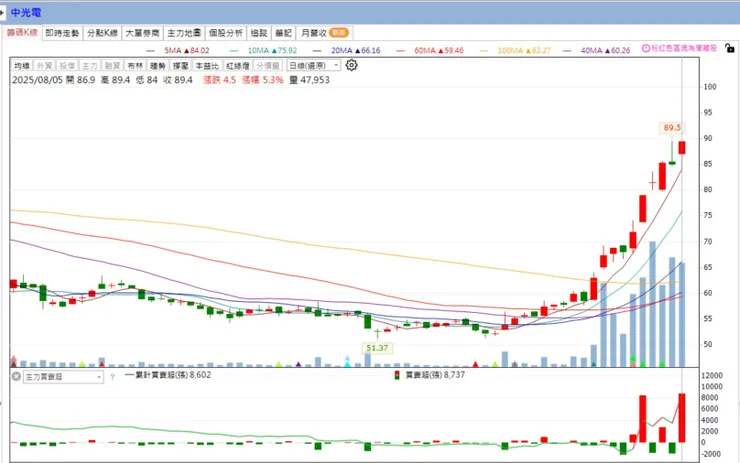Open the 筆記 tab

click(x=284, y=33)
